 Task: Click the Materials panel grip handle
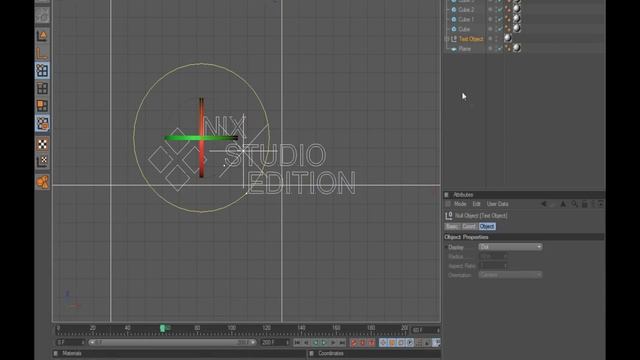click(x=56, y=353)
